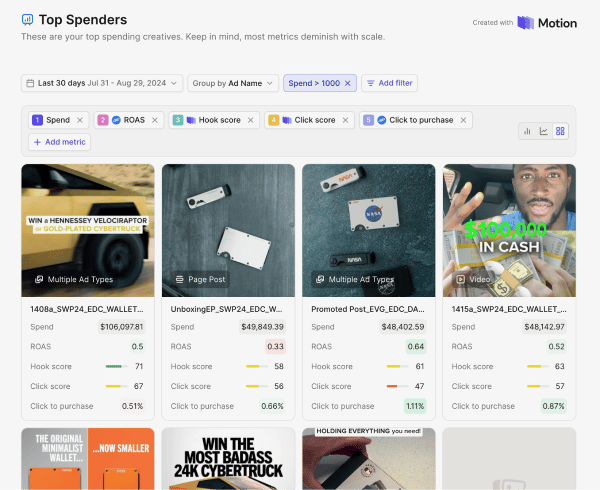The width and height of the screenshot is (600, 490).
Task: Click ad name 1415a_SWP24_EDC_WALLET
Action: tap(509, 309)
